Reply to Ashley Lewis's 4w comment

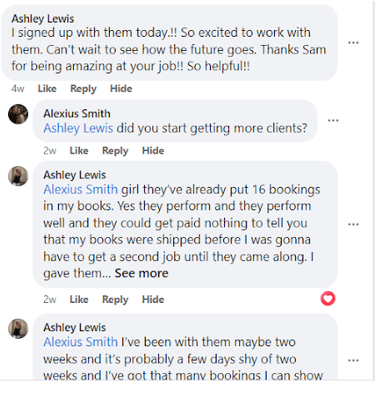click(x=83, y=89)
